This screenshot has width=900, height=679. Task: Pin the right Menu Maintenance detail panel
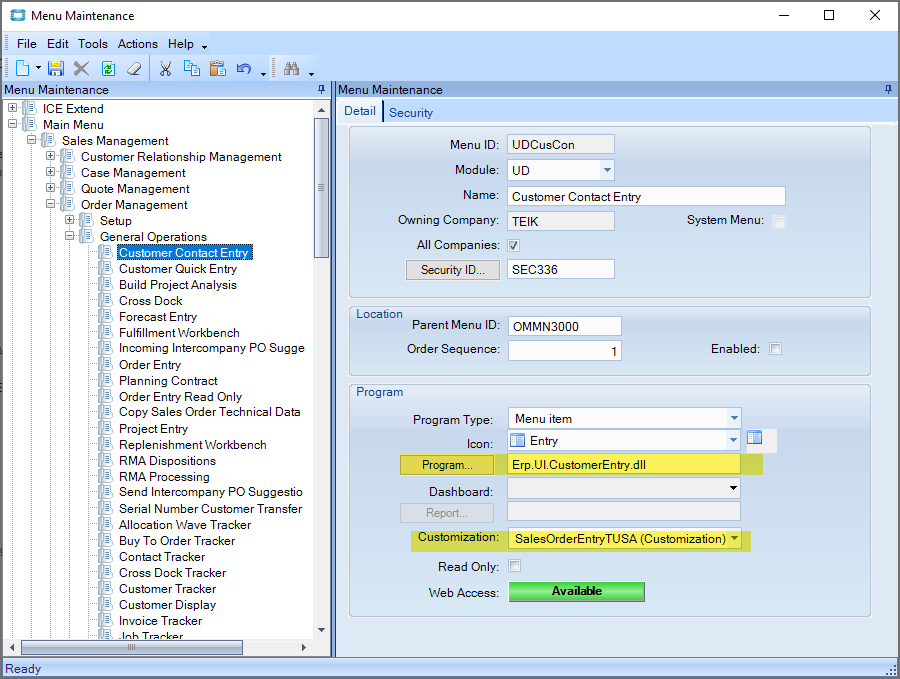click(888, 90)
